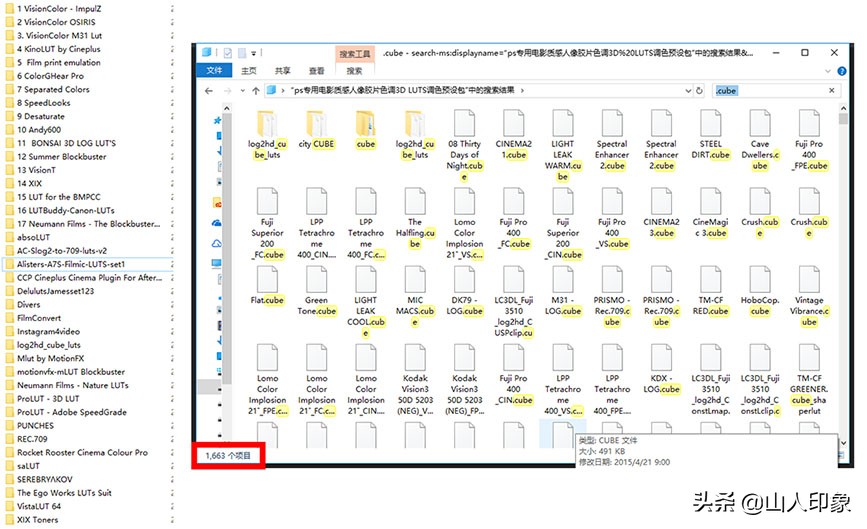Click the New folder icon in the quick access toolbar
The height and width of the screenshot is (529, 867).
pyautogui.click(x=242, y=53)
